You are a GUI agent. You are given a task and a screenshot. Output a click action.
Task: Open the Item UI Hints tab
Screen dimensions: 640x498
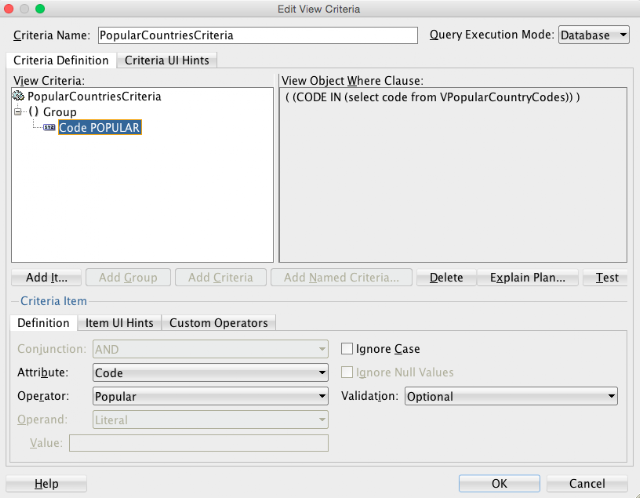(119, 323)
